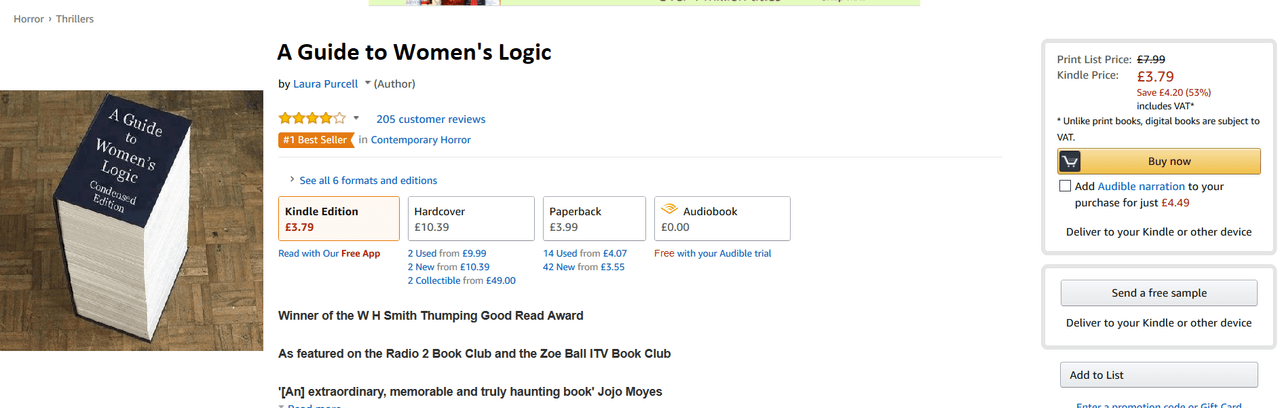This screenshot has height=408, width=1280.
Task: Select the Audiobook format option
Action: pyautogui.click(x=722, y=219)
